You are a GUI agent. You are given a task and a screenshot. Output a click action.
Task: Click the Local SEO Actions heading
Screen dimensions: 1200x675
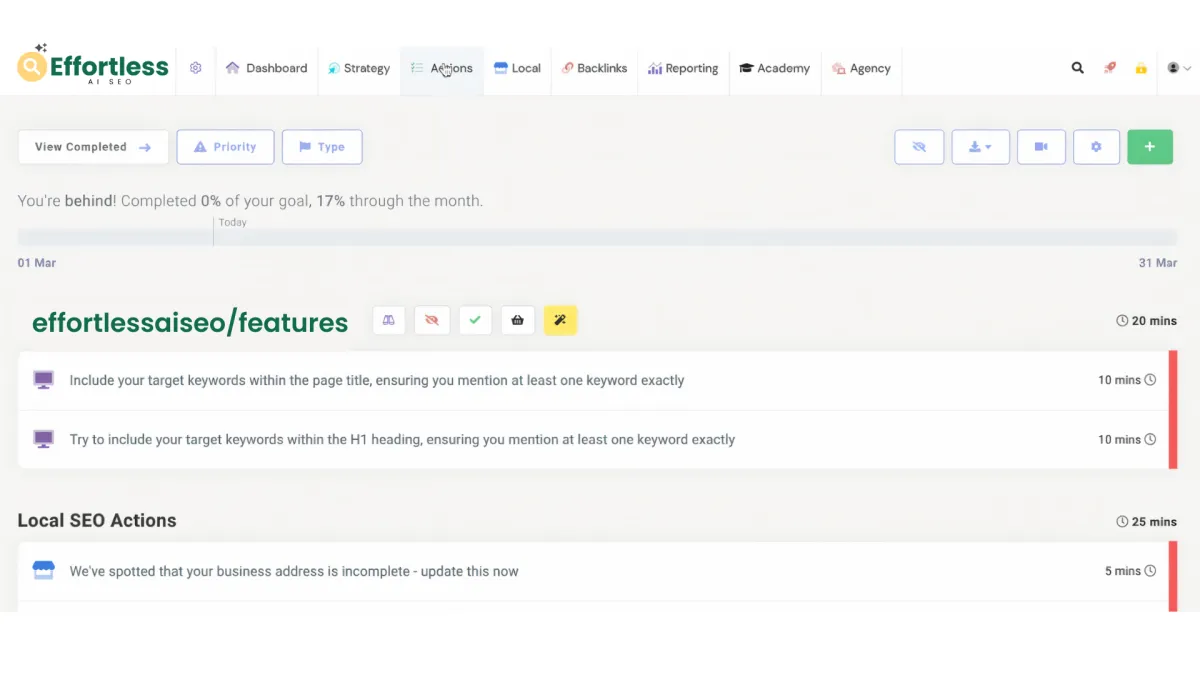click(97, 520)
